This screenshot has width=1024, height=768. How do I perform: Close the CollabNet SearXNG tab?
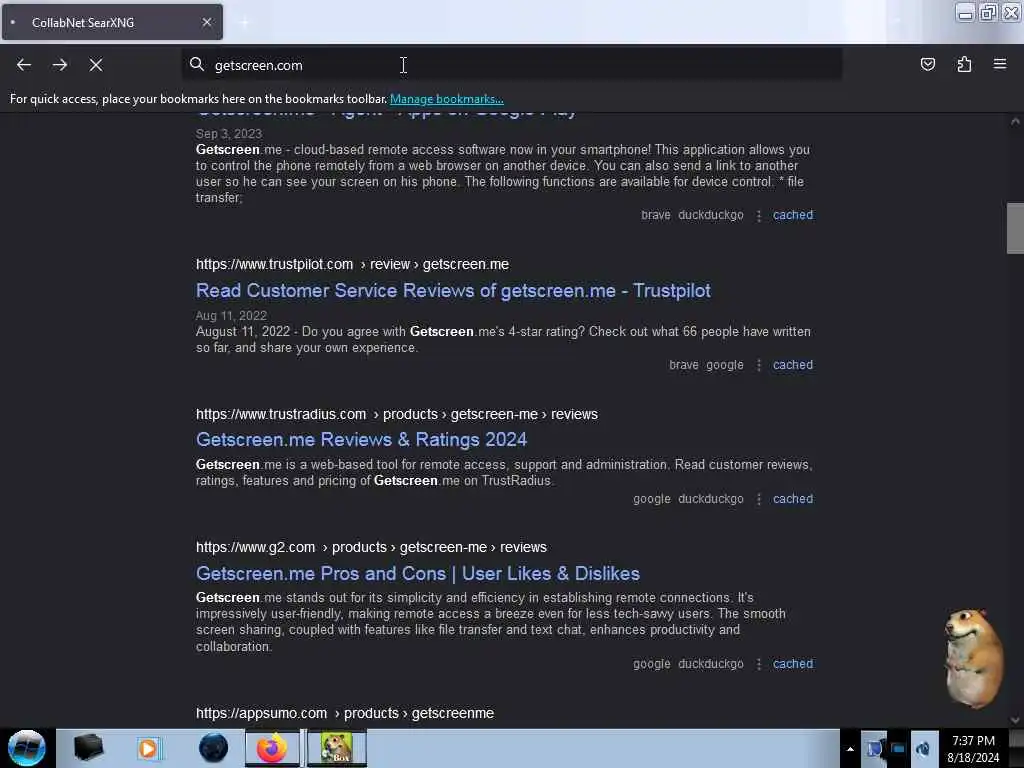point(206,22)
